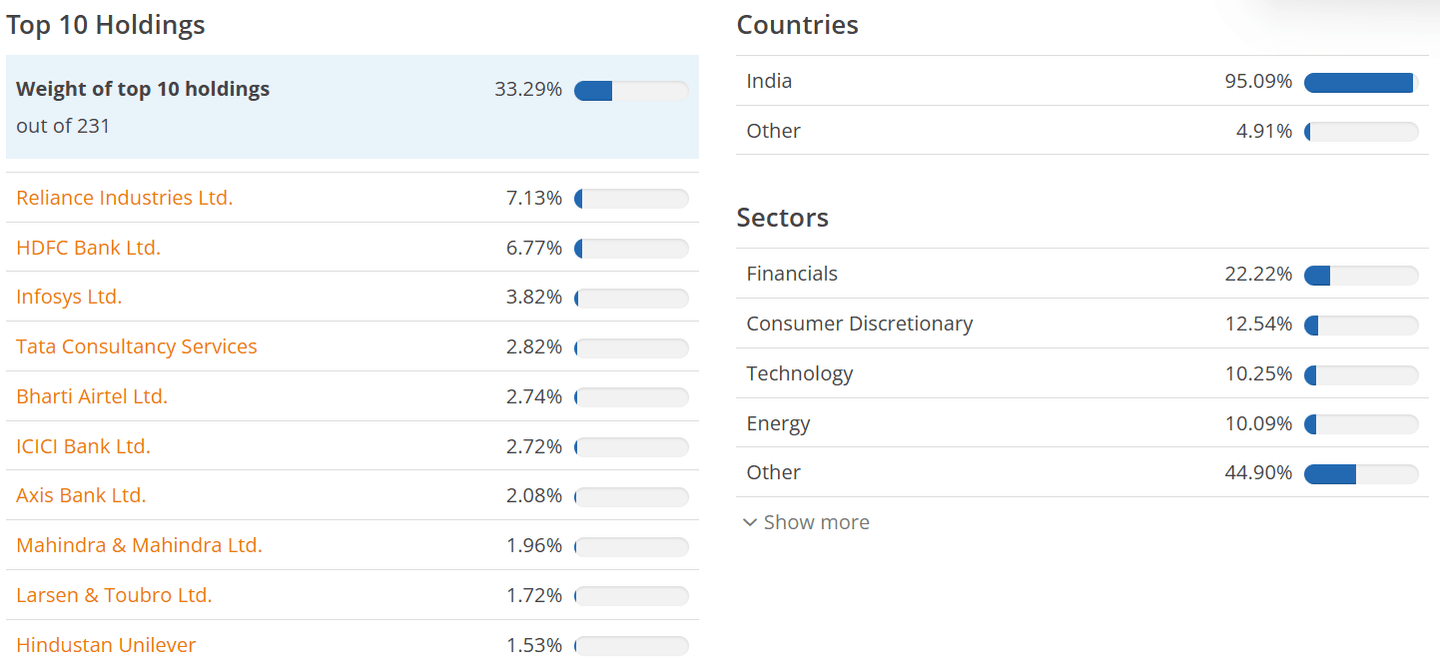The width and height of the screenshot is (1440, 664).
Task: Click the Sectors section heading
Action: pos(783,217)
